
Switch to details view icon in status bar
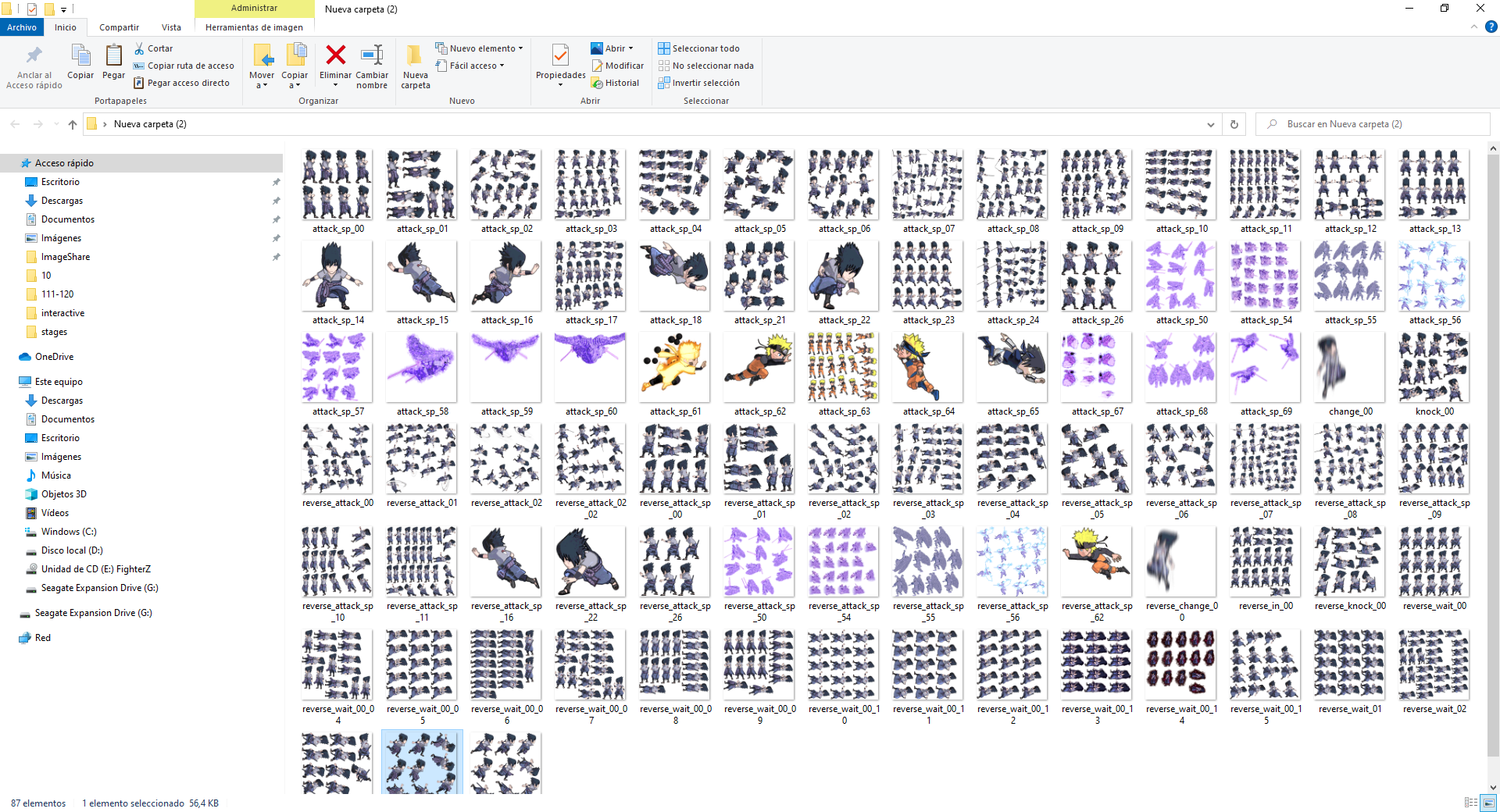point(1471,803)
